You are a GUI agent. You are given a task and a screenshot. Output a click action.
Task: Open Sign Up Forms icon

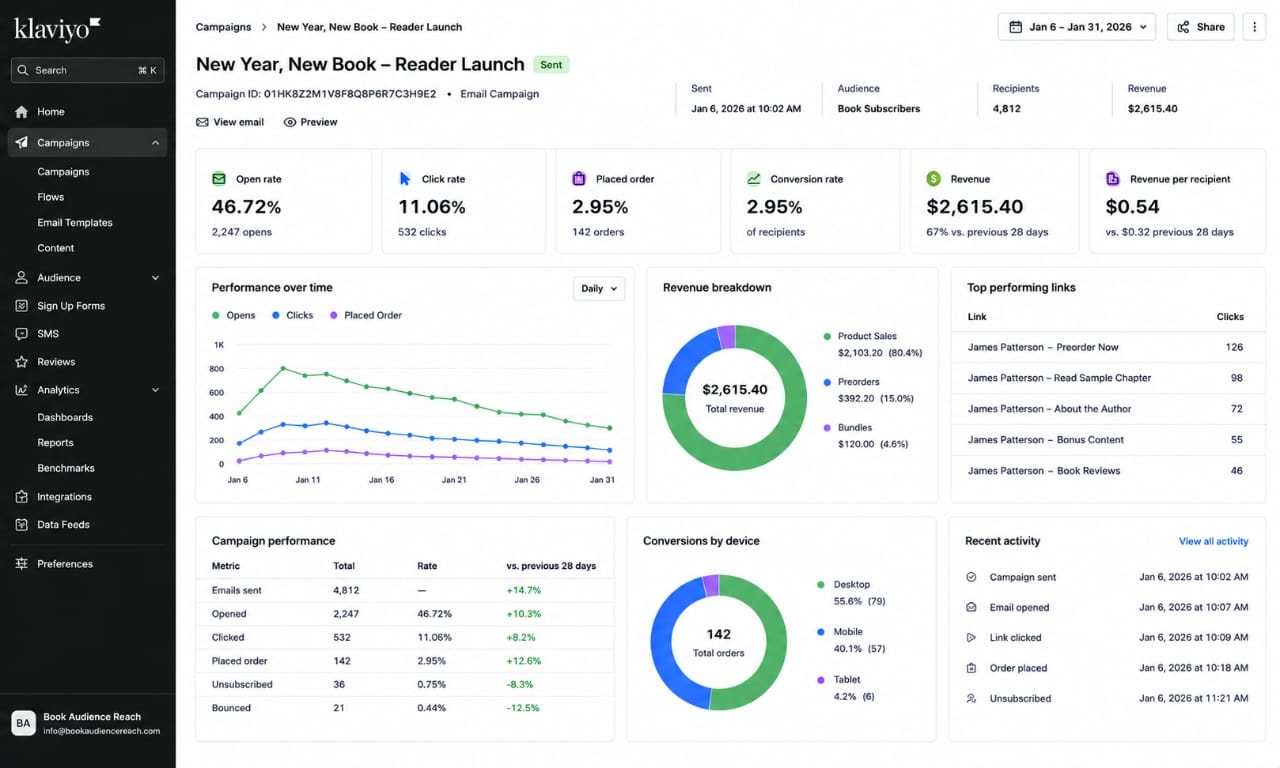(21, 306)
